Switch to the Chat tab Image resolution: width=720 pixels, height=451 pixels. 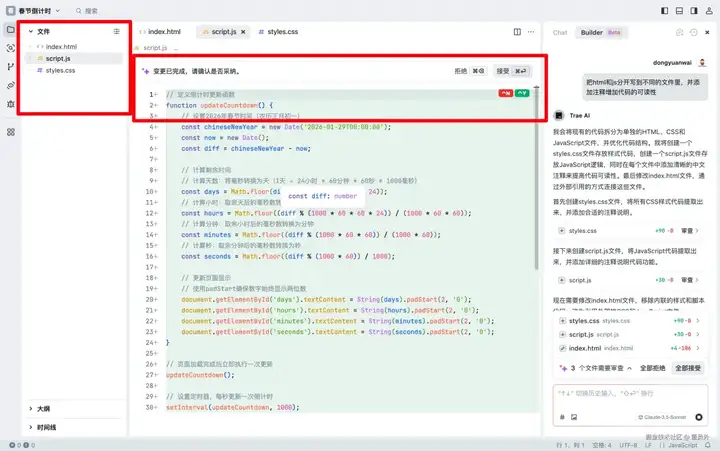point(560,33)
